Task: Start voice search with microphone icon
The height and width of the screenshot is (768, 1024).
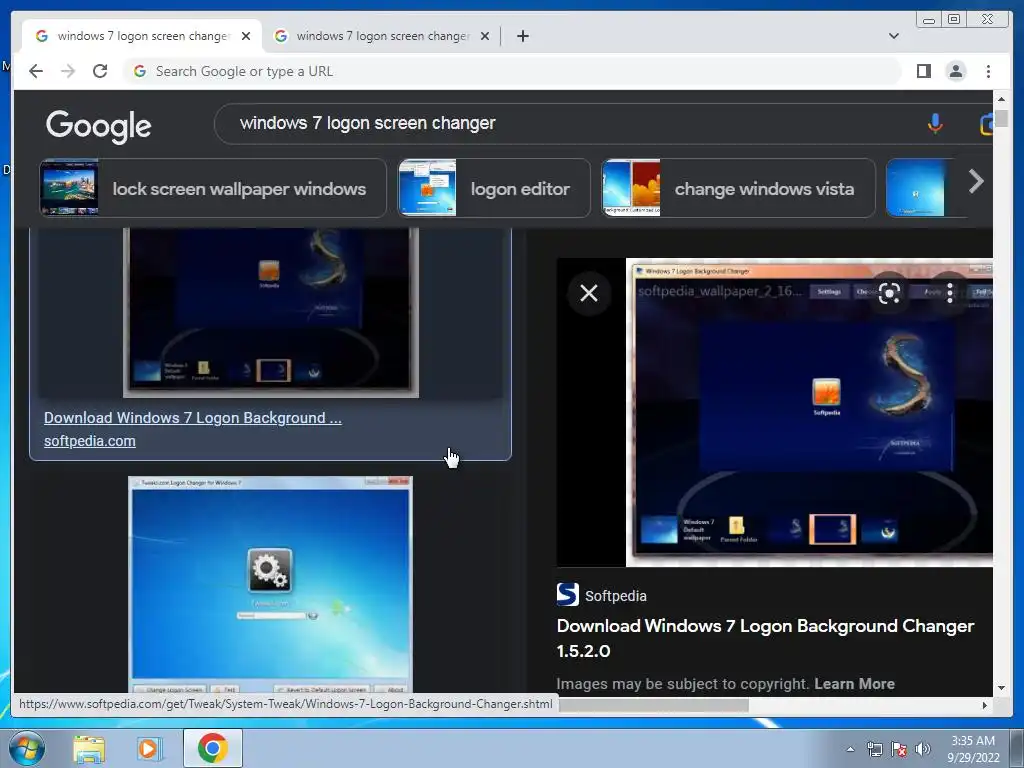Action: [x=935, y=123]
